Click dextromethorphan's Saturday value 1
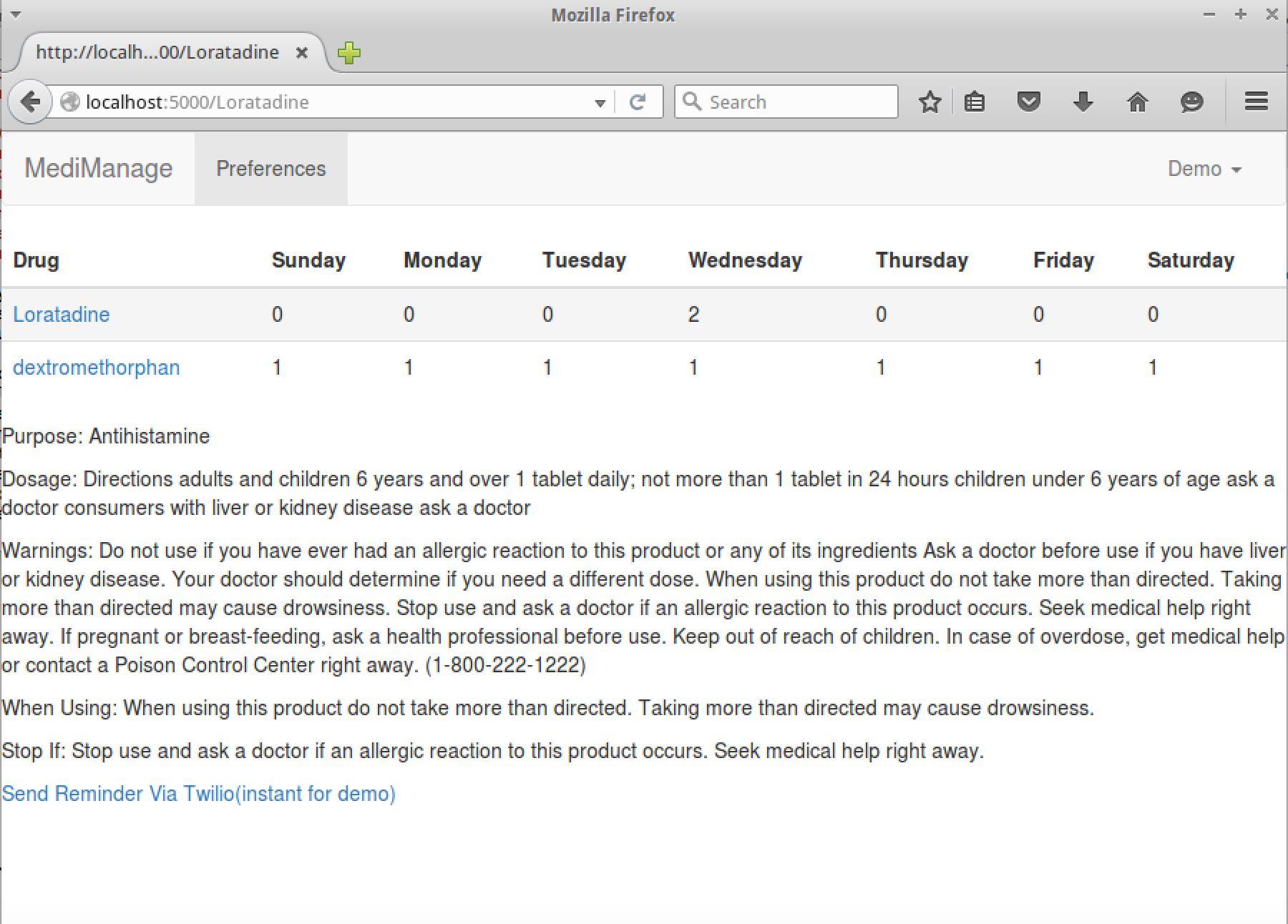1288x924 pixels. pyautogui.click(x=1153, y=368)
